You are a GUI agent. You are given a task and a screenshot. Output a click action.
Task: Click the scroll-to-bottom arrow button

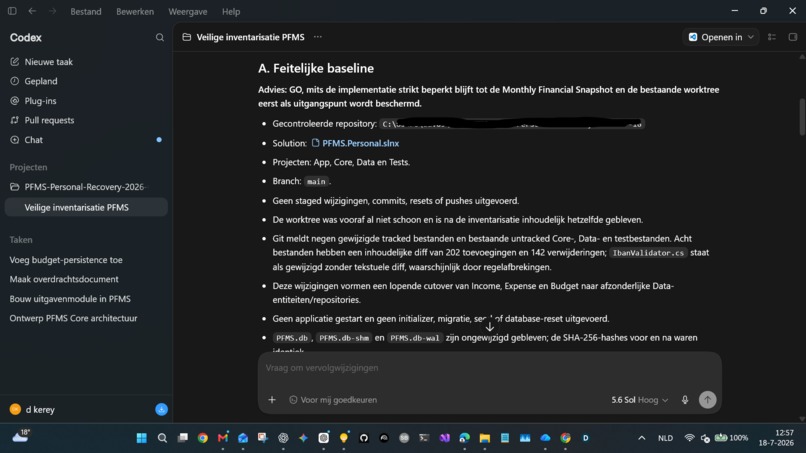click(x=489, y=327)
